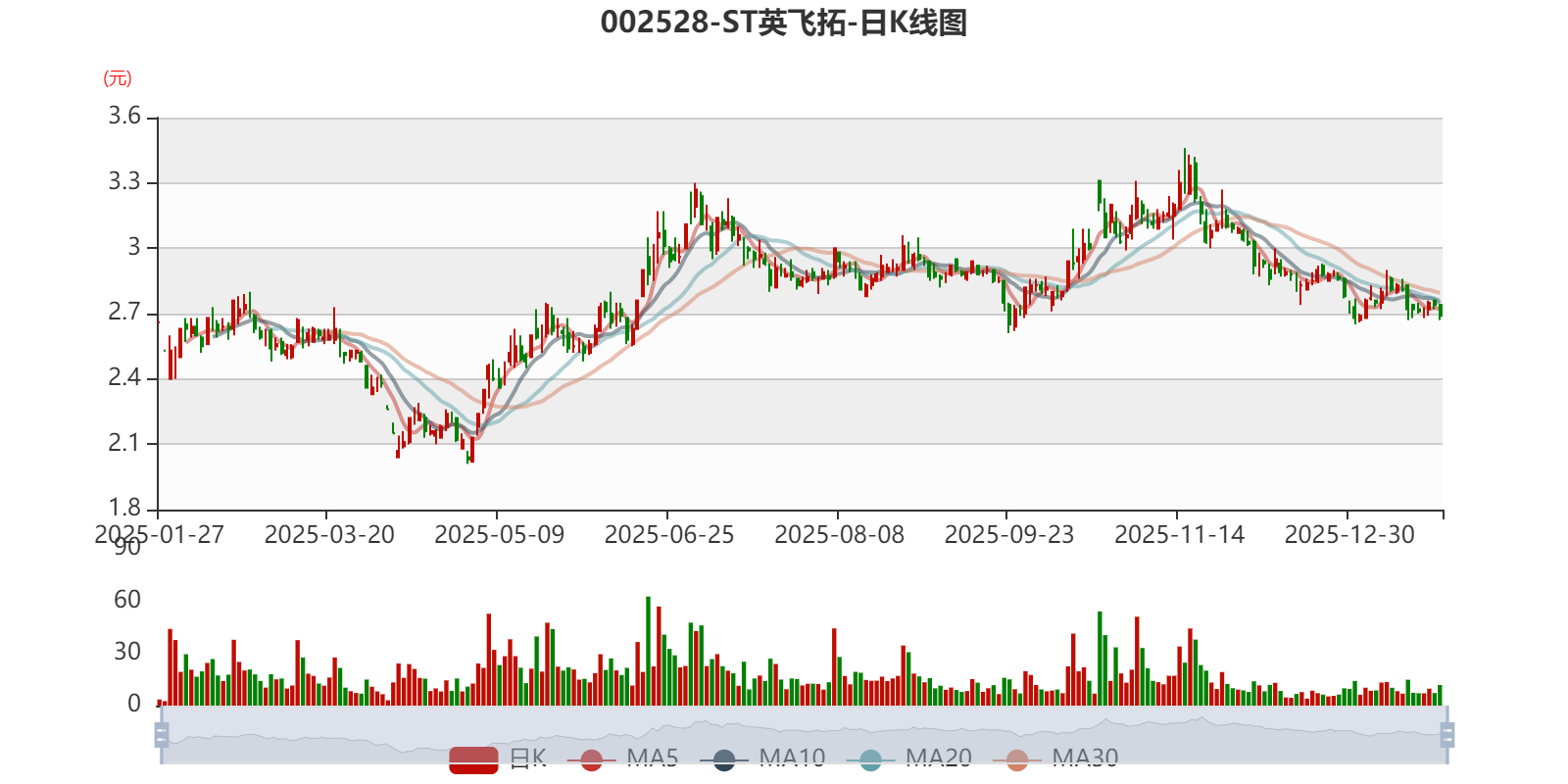Image resolution: width=1568 pixels, height=784 pixels.
Task: Click the 60 volume axis label
Action: 127,600
